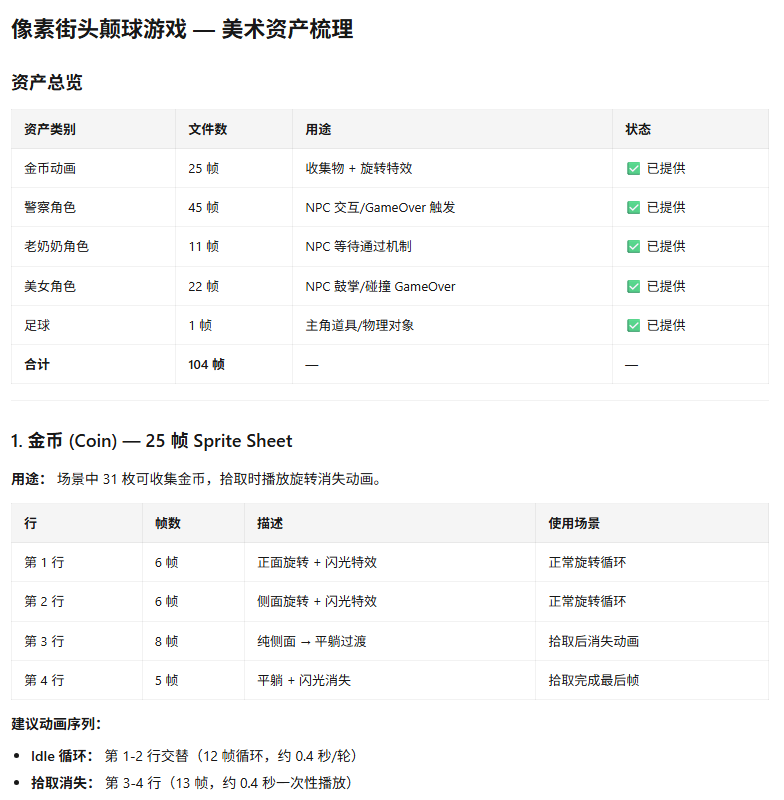
Task: Select the 主角道具/物理对象 cell
Action: pos(452,326)
